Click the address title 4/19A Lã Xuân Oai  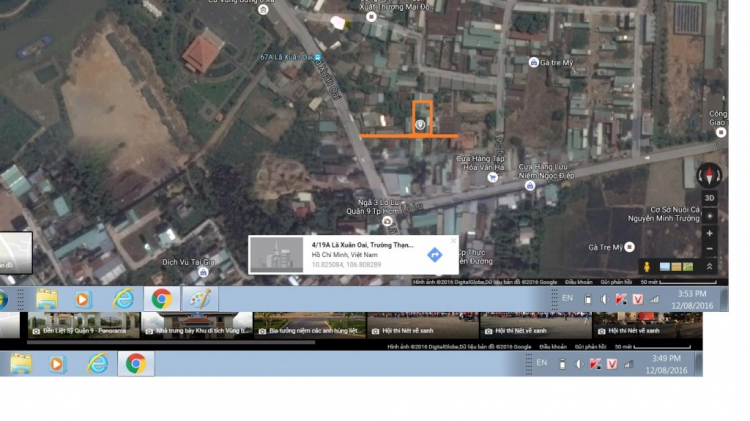click(362, 245)
